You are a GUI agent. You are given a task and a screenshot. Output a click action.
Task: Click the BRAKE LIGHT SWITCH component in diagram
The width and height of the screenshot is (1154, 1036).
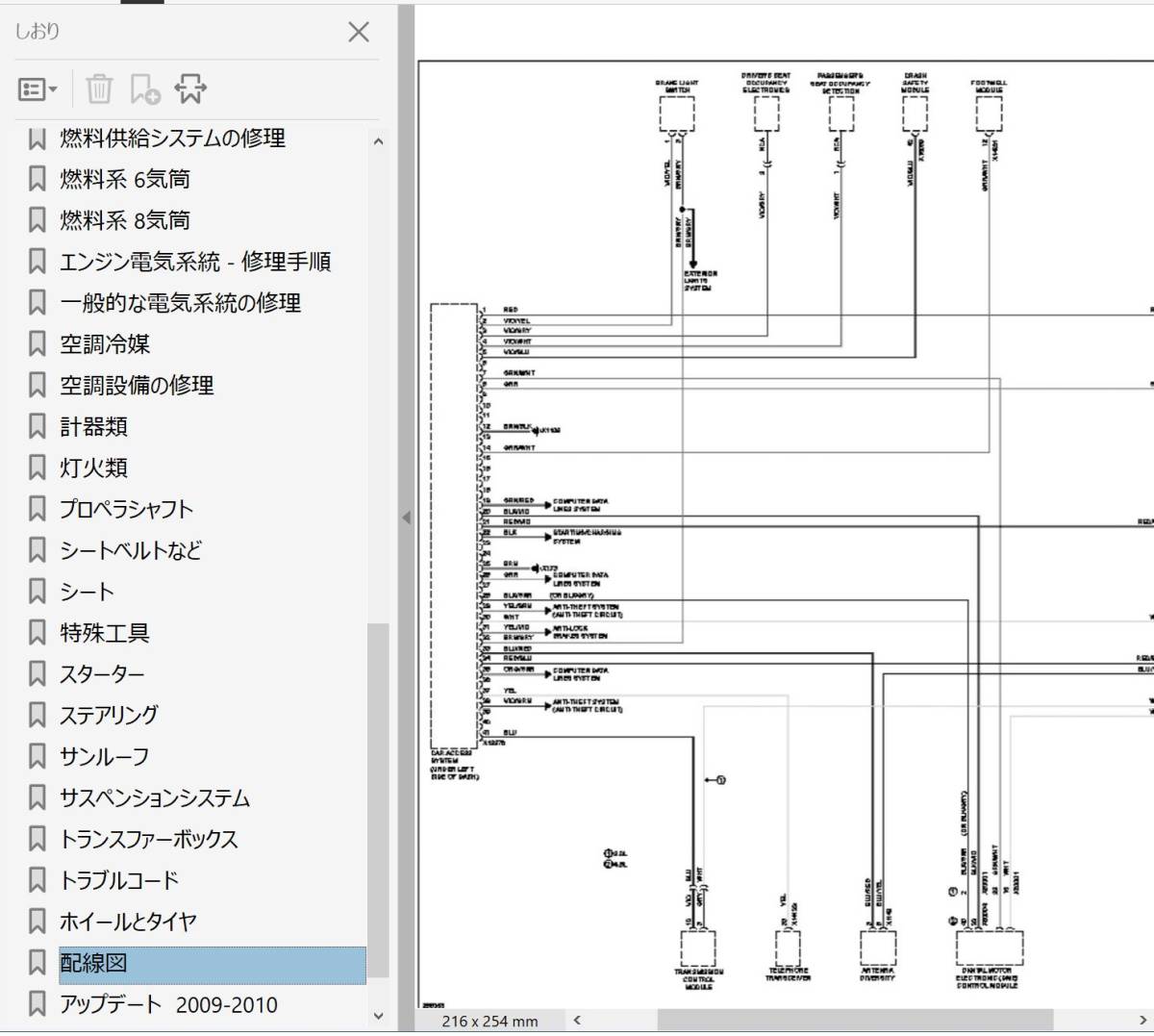[x=677, y=114]
